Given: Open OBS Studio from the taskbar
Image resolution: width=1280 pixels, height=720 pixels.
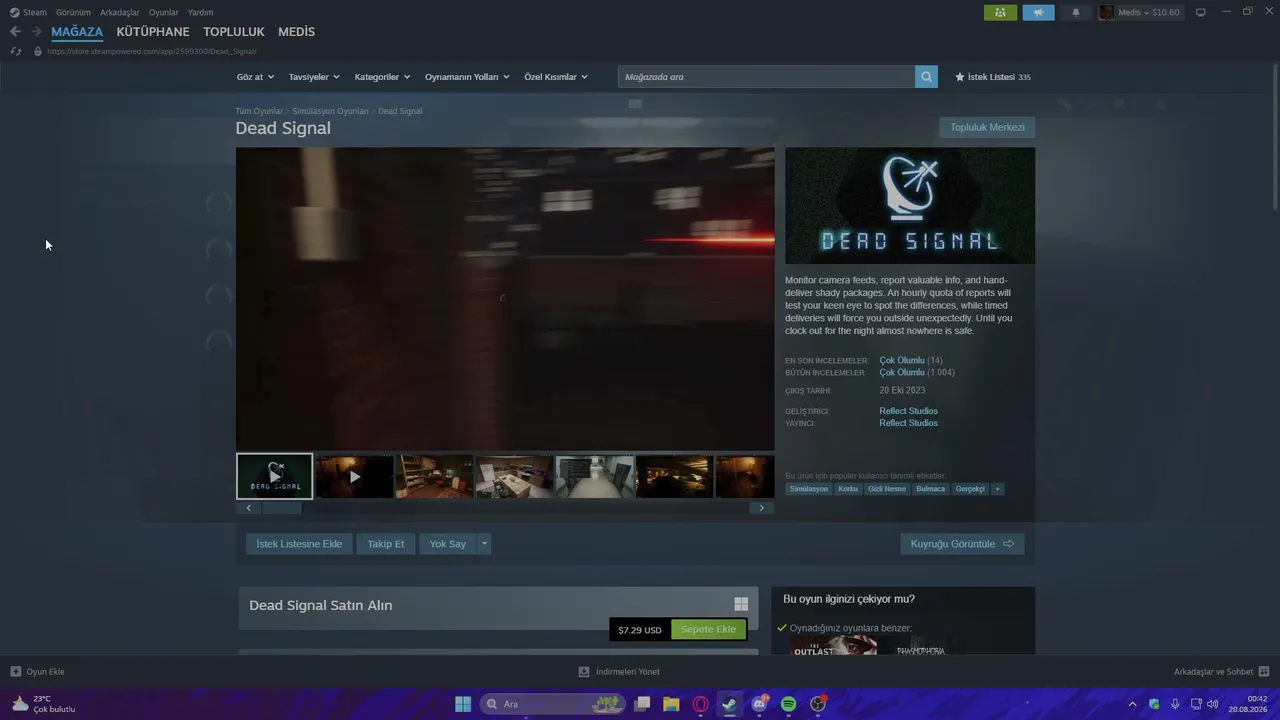Looking at the screenshot, I should 818,704.
